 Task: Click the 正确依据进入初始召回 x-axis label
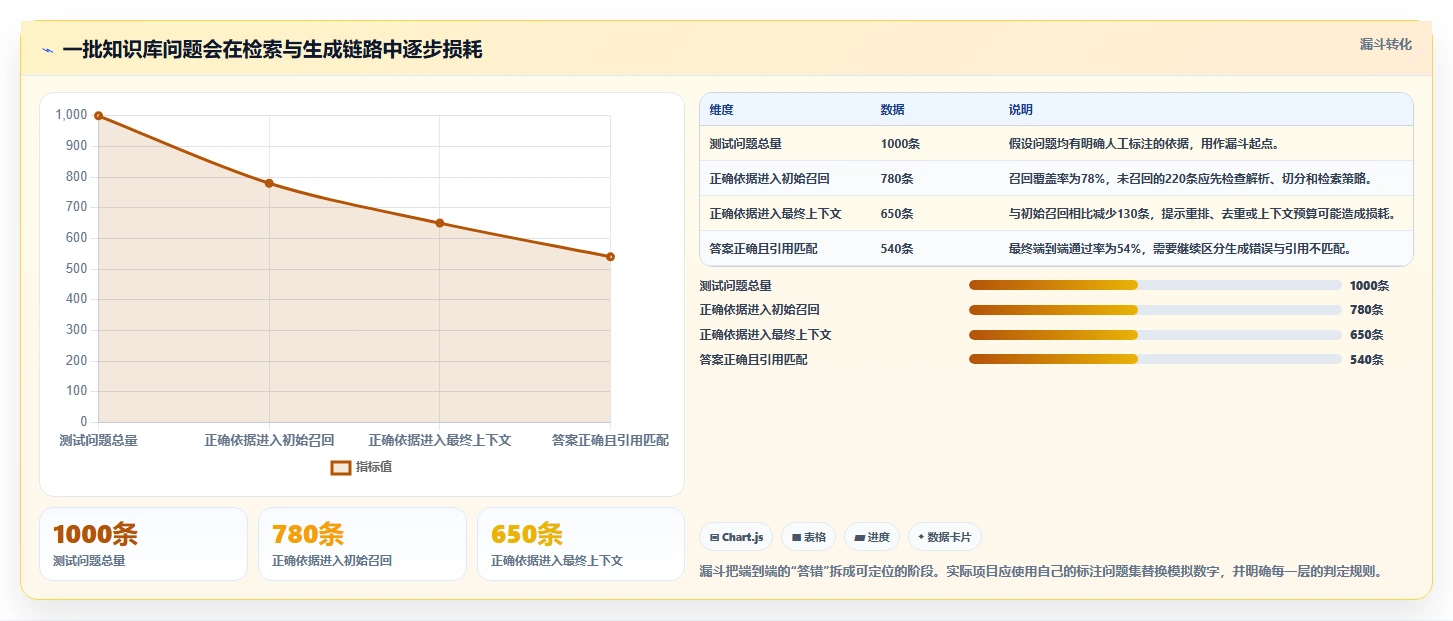pyautogui.click(x=269, y=440)
